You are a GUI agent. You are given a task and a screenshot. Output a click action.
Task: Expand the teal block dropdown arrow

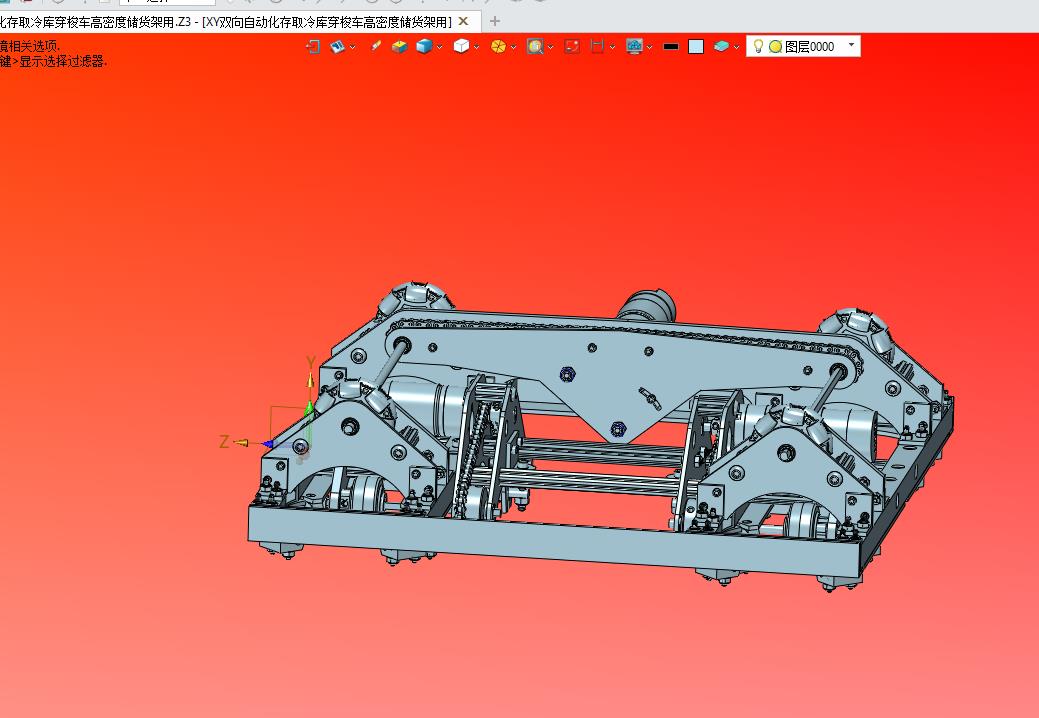[736, 47]
